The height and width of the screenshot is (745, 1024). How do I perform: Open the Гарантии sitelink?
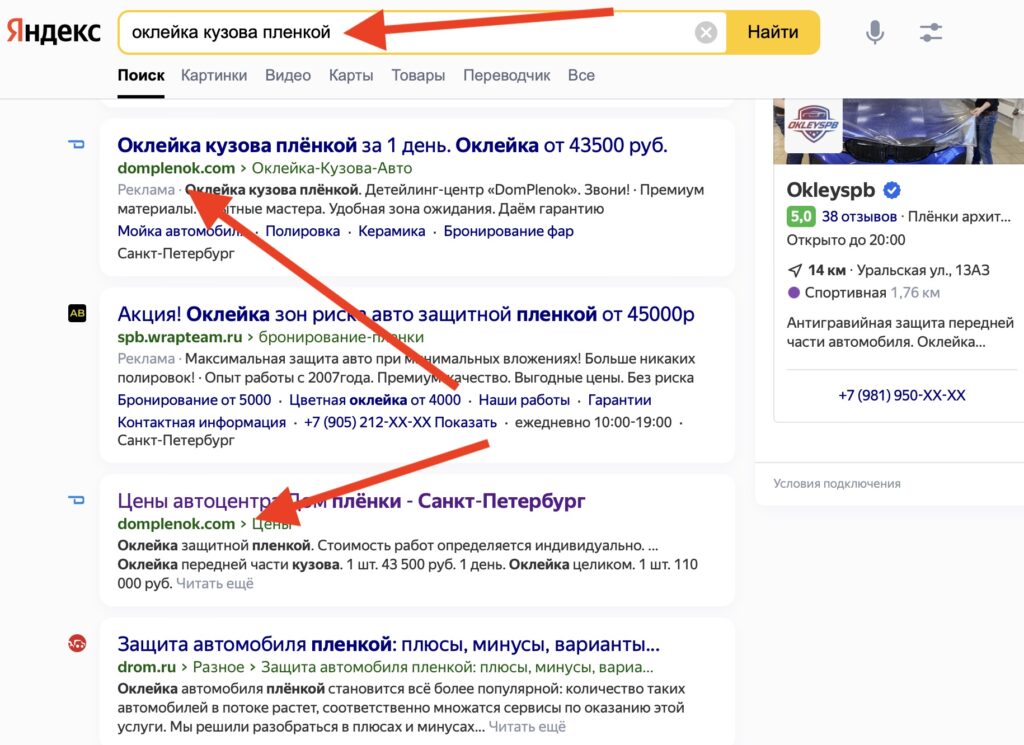619,400
